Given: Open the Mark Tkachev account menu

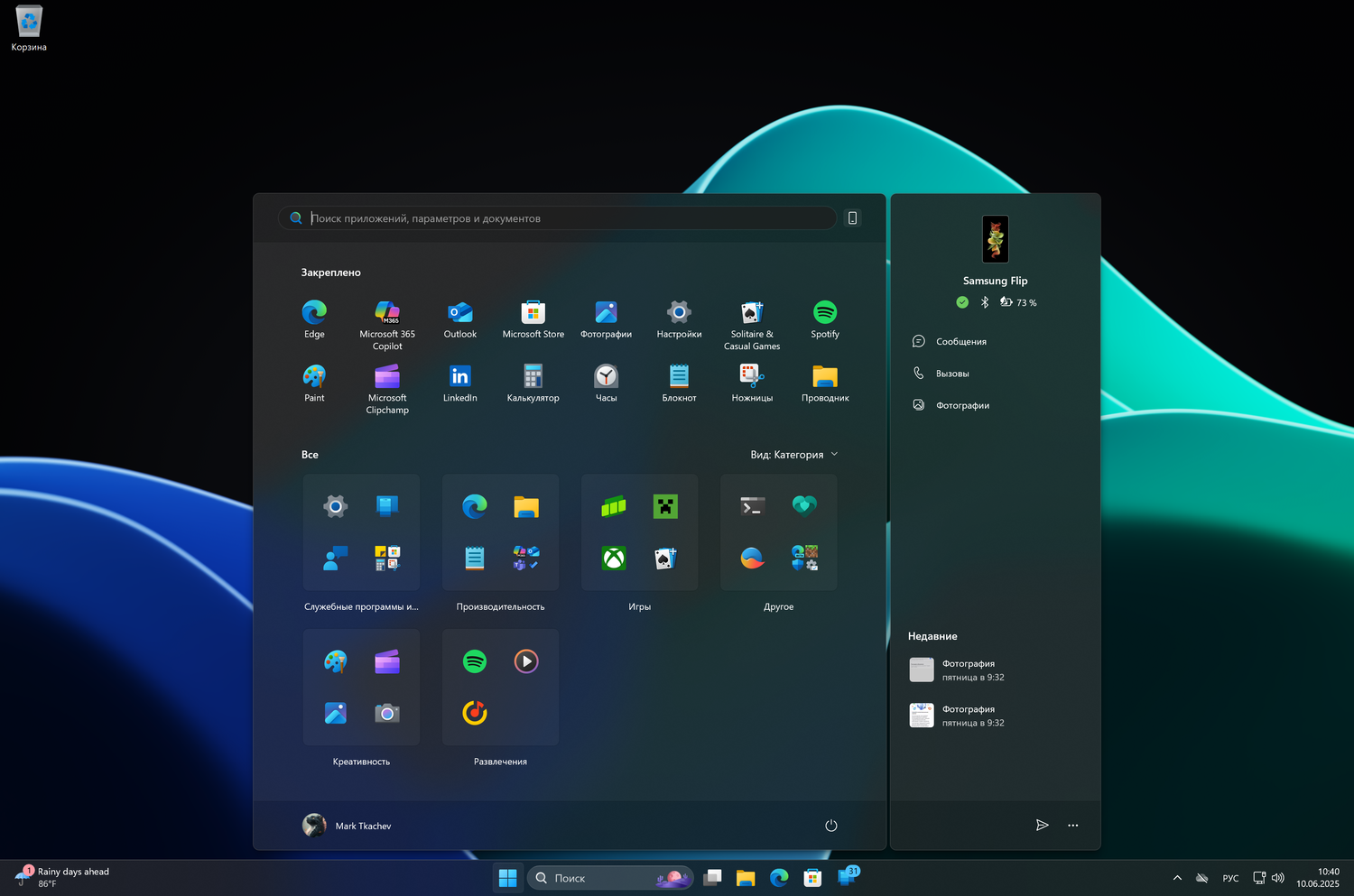Looking at the screenshot, I should [x=348, y=826].
